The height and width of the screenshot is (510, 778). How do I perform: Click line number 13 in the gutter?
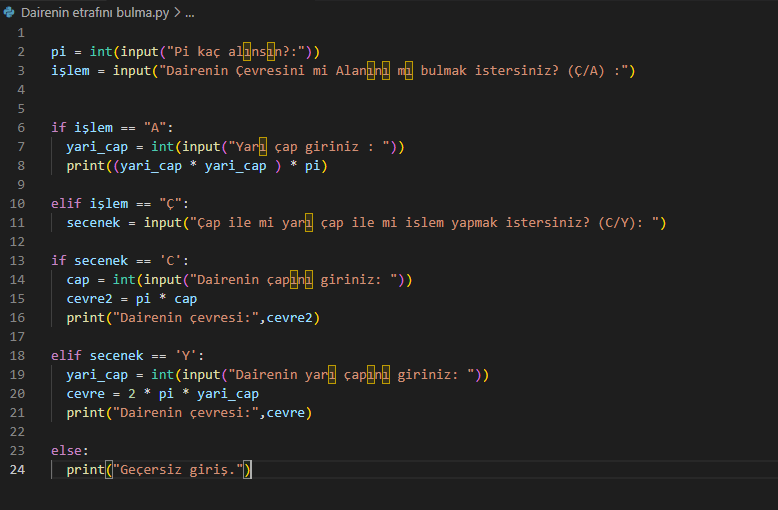point(17,260)
